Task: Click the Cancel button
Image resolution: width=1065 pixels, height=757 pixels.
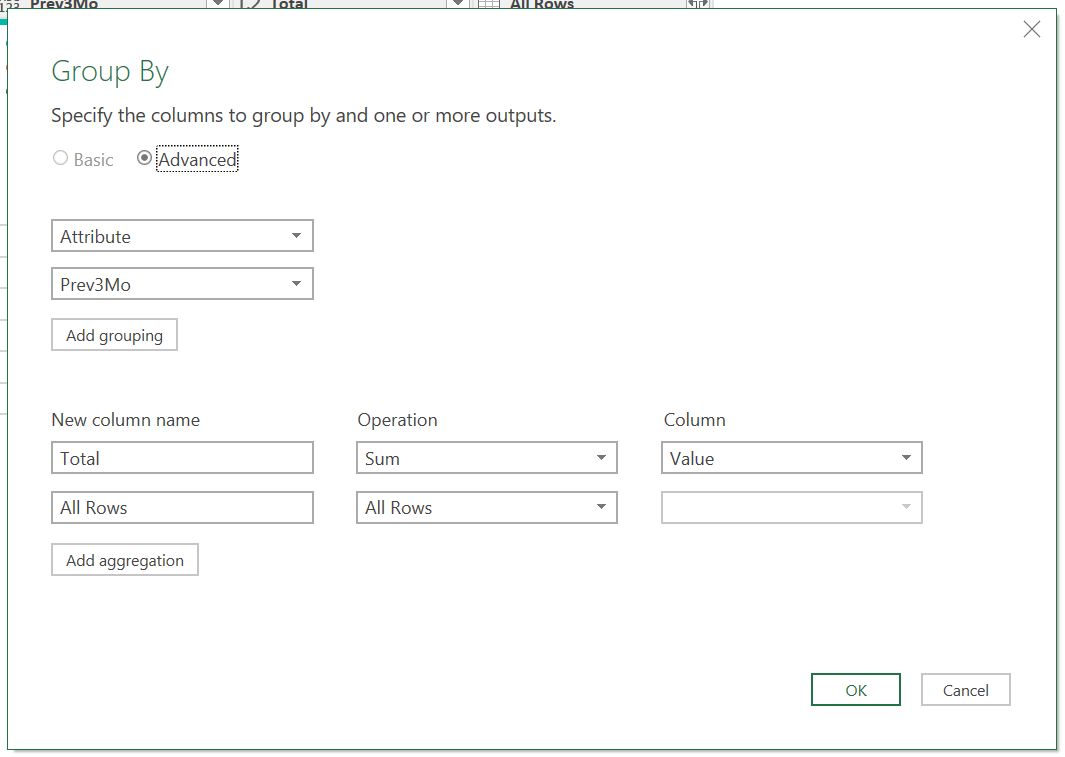Action: coord(965,690)
